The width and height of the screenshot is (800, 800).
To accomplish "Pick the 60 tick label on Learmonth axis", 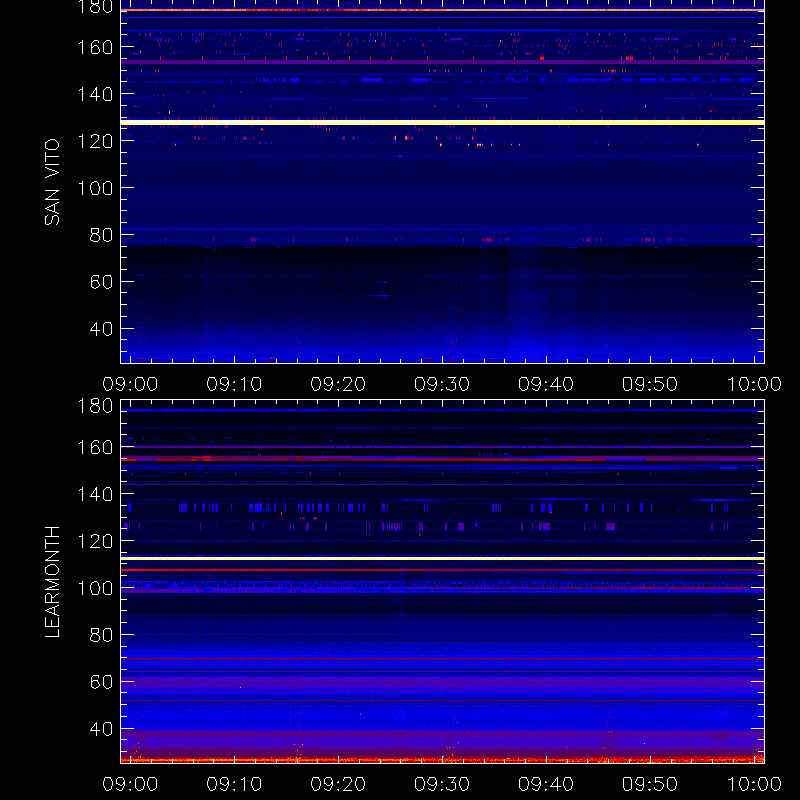I will (101, 682).
